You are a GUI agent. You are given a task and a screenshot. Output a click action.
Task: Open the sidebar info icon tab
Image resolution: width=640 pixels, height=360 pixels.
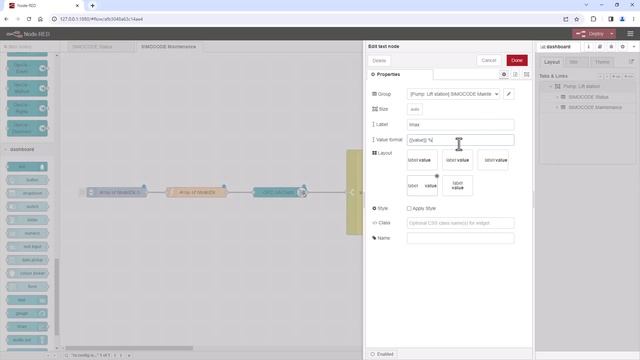point(589,47)
